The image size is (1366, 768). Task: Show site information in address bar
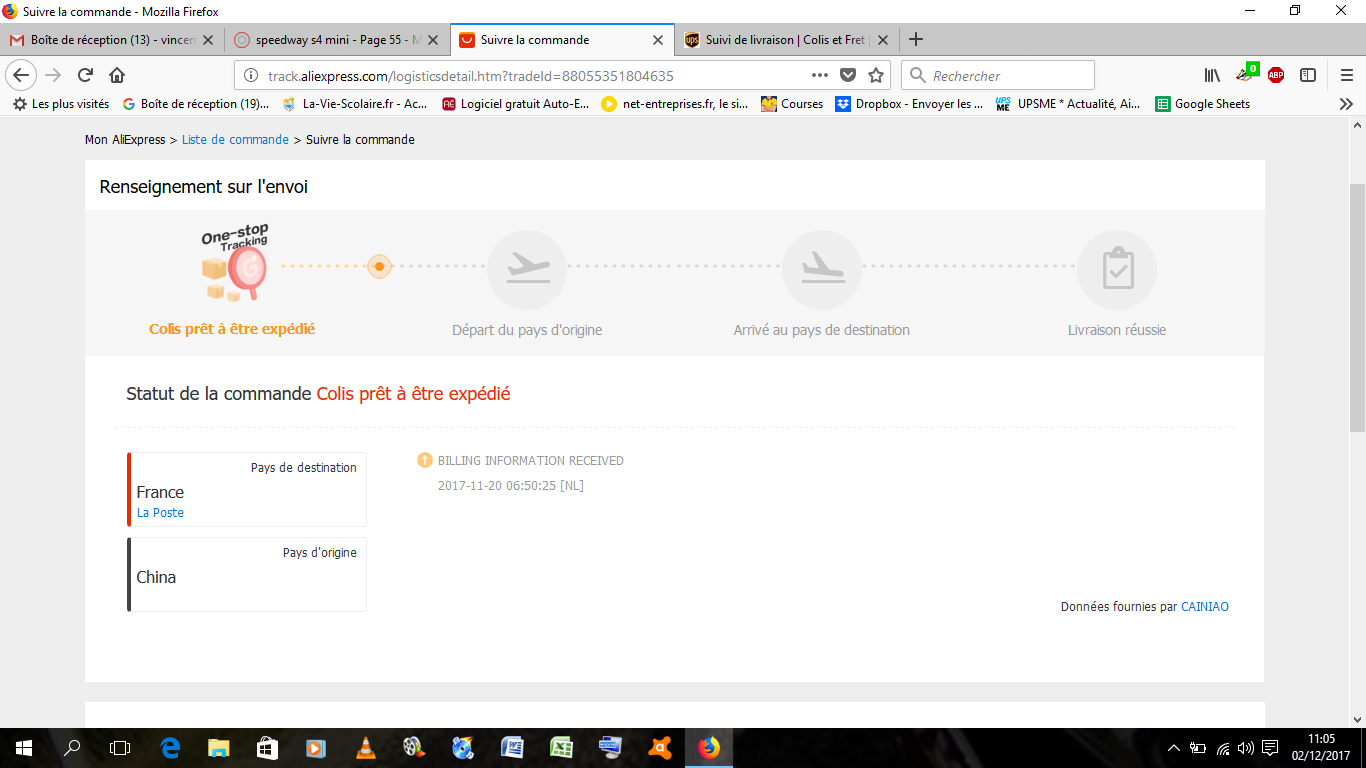click(250, 76)
